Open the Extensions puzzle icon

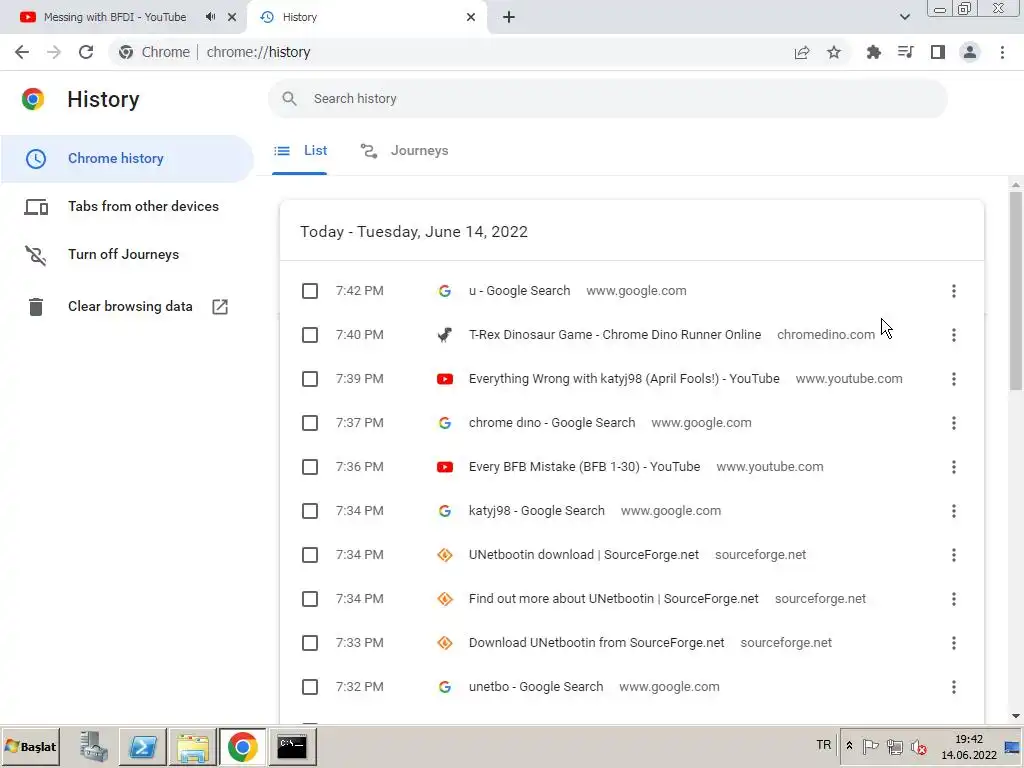[874, 52]
